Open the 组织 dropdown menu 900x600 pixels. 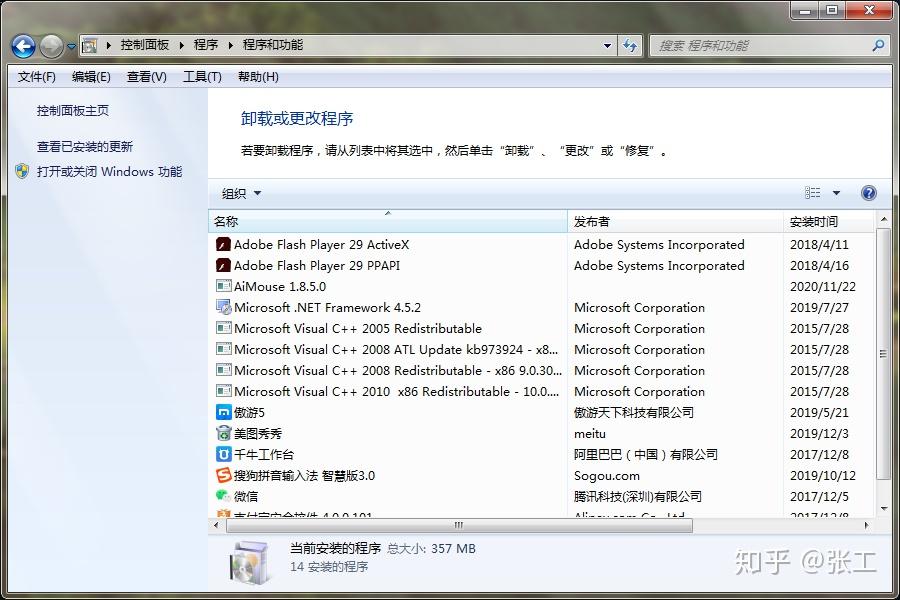pos(240,193)
